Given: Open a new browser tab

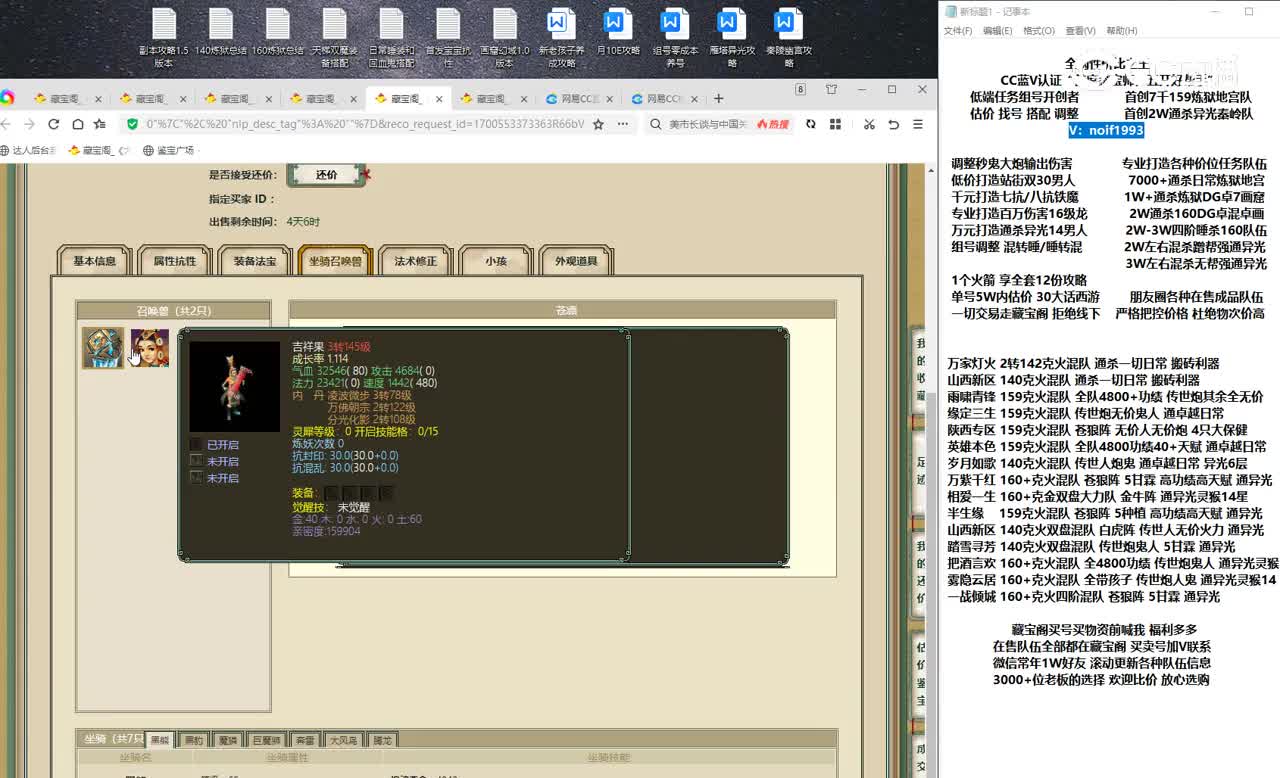Looking at the screenshot, I should [x=718, y=98].
